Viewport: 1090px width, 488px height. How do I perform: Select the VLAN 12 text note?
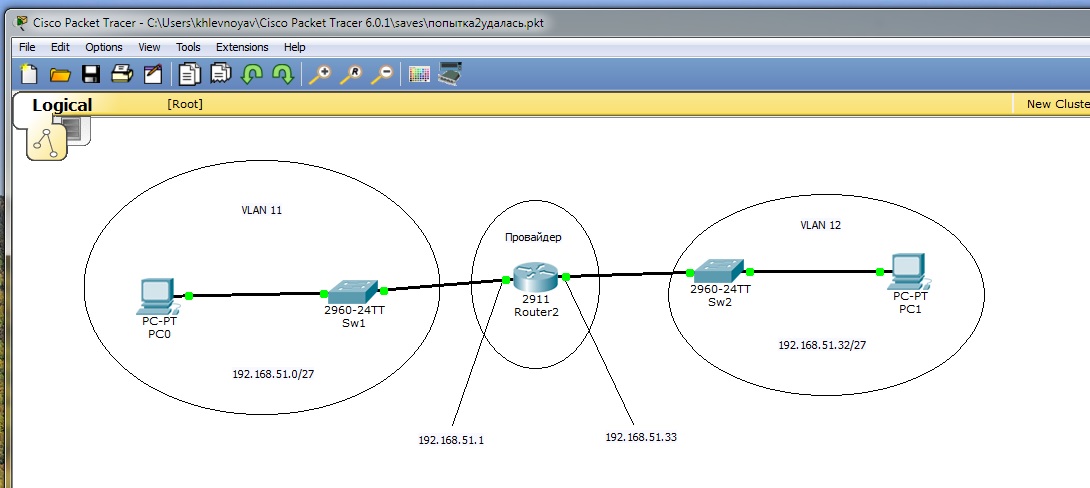pos(822,225)
